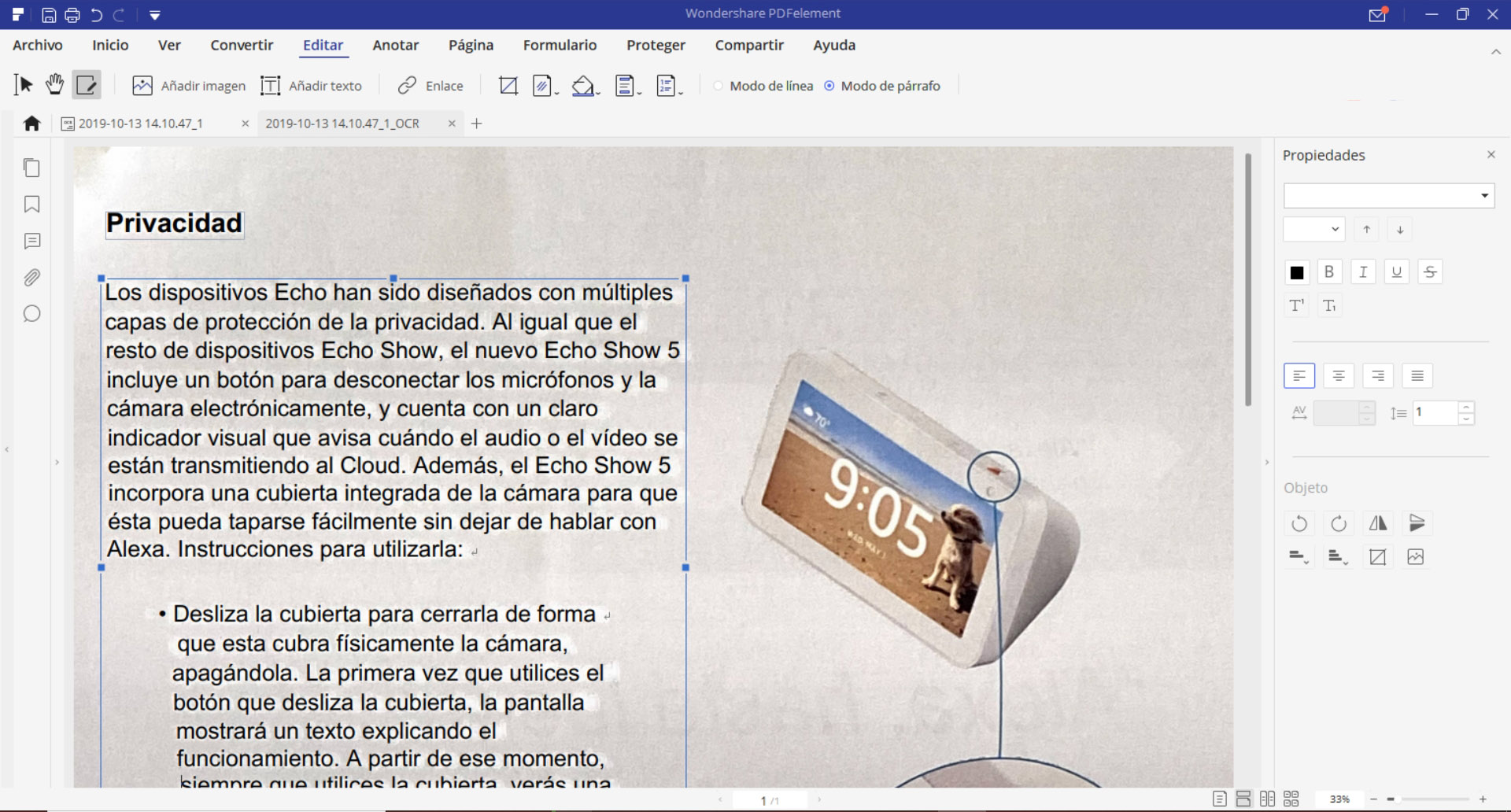Switch to the Convertir tab
The image size is (1511, 812).
(x=242, y=46)
